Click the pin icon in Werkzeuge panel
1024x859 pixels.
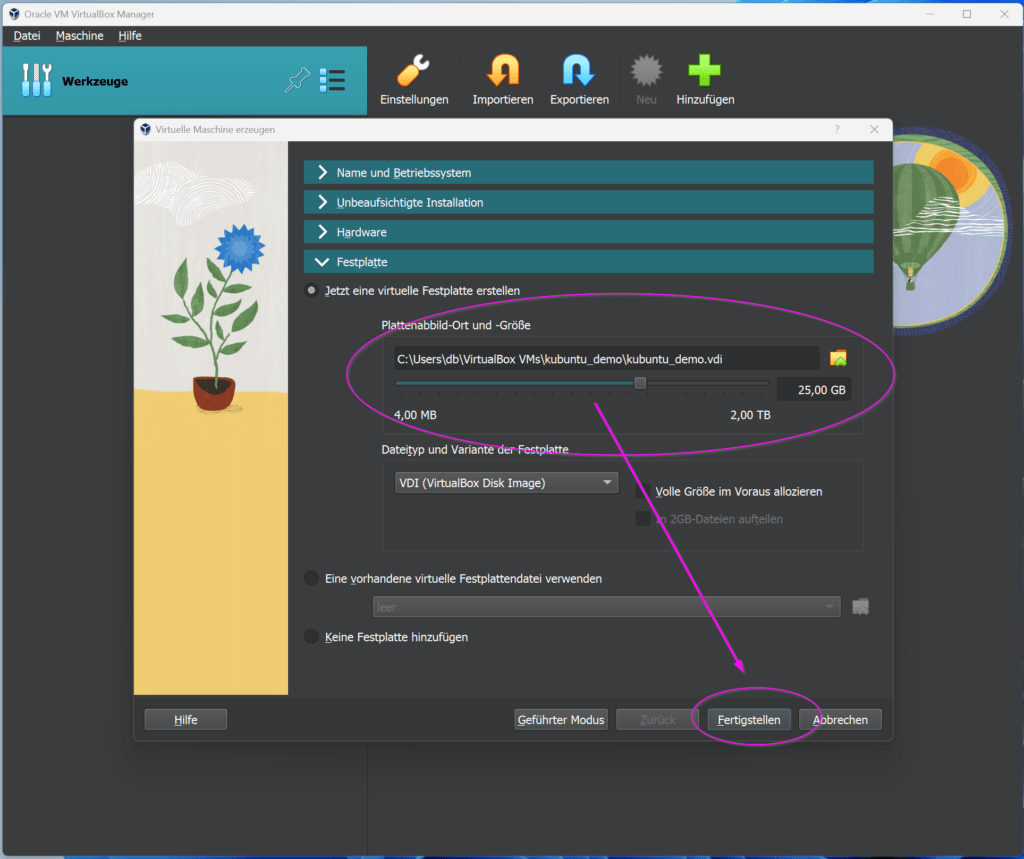pyautogui.click(x=297, y=80)
